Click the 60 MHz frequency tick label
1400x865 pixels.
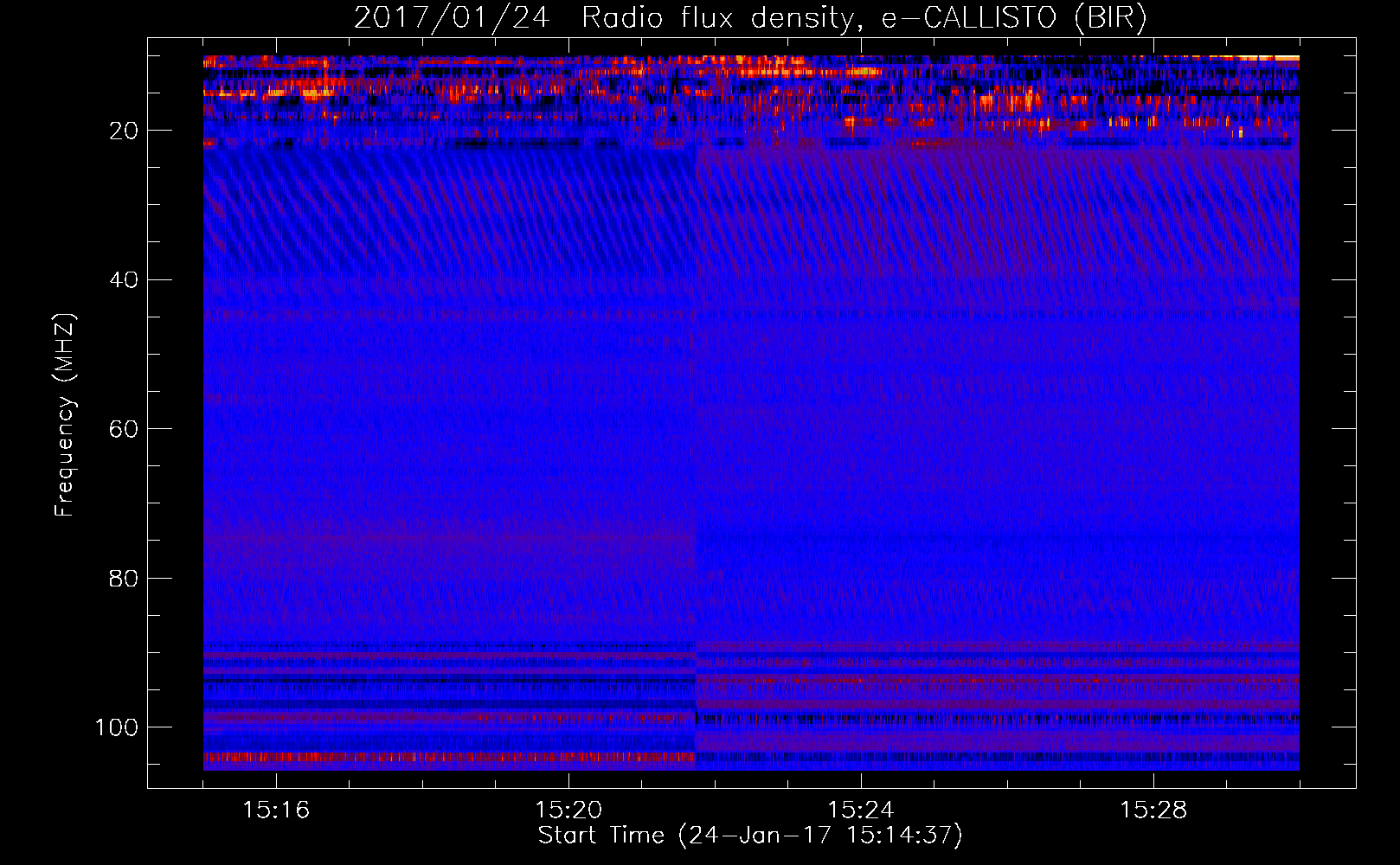click(x=124, y=430)
